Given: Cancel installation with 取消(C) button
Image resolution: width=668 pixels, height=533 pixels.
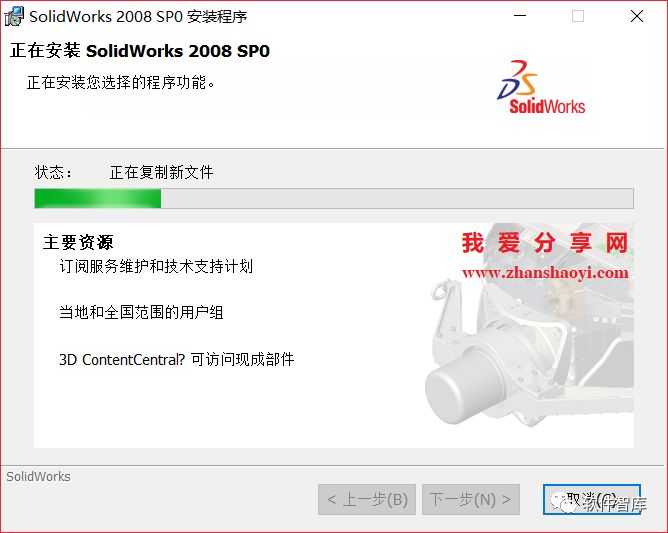Looking at the screenshot, I should [592, 499].
